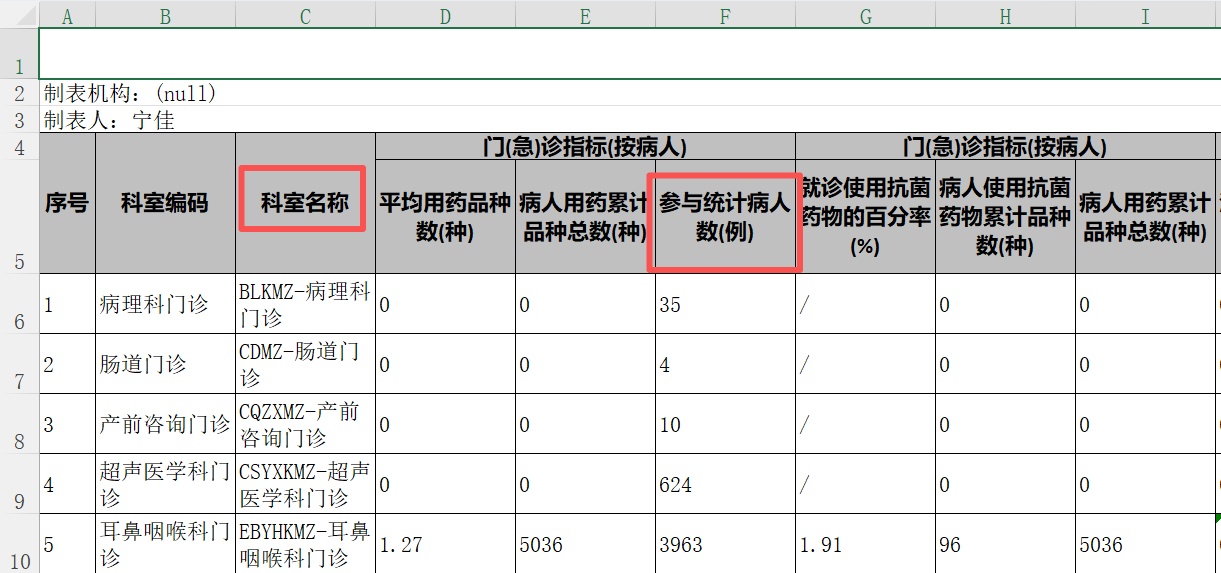Image resolution: width=1221 pixels, height=573 pixels.
Task: Select column F header
Action: pyautogui.click(x=725, y=15)
